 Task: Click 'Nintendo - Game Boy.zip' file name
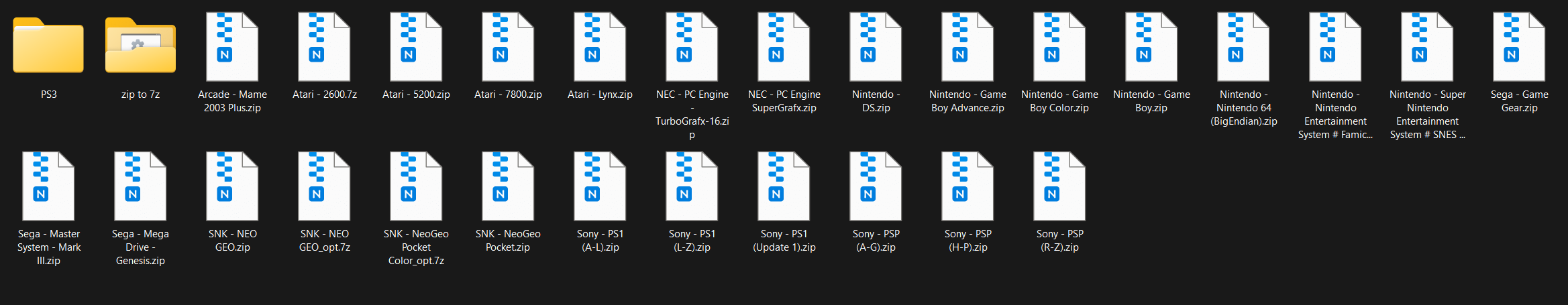(1151, 101)
